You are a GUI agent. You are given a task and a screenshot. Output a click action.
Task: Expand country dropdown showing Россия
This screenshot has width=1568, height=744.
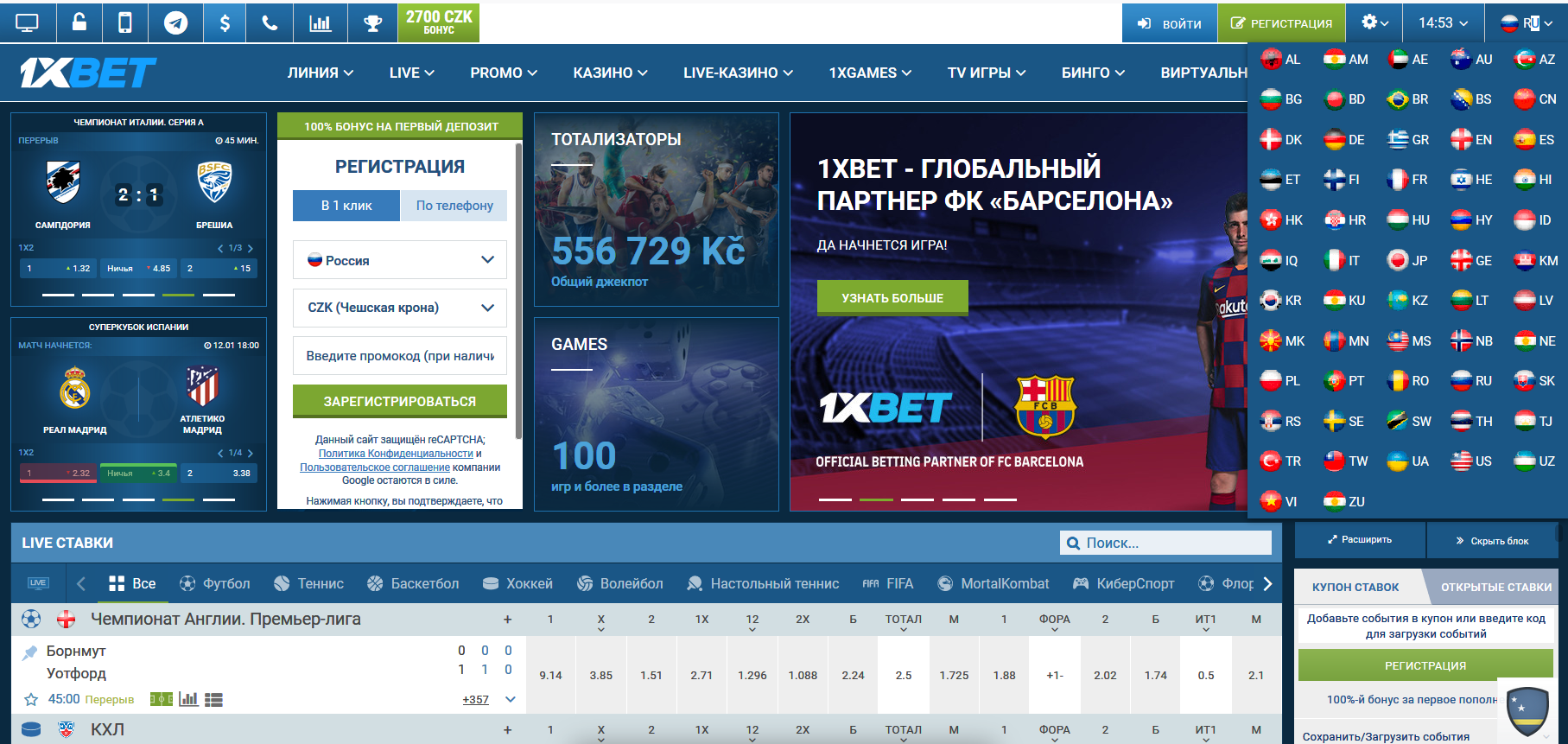click(400, 260)
